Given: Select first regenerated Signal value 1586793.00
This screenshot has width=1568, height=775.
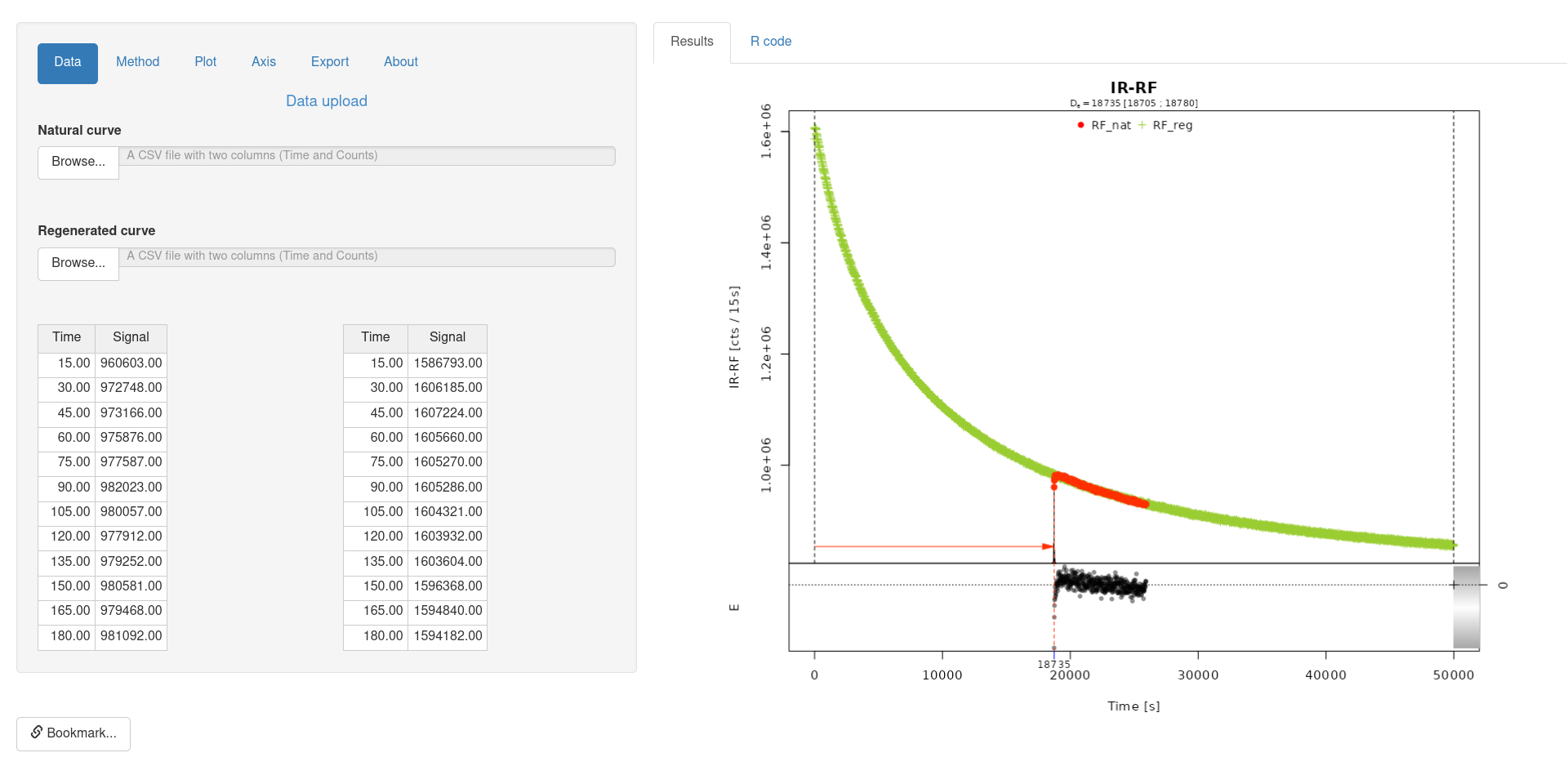Looking at the screenshot, I should coord(448,363).
